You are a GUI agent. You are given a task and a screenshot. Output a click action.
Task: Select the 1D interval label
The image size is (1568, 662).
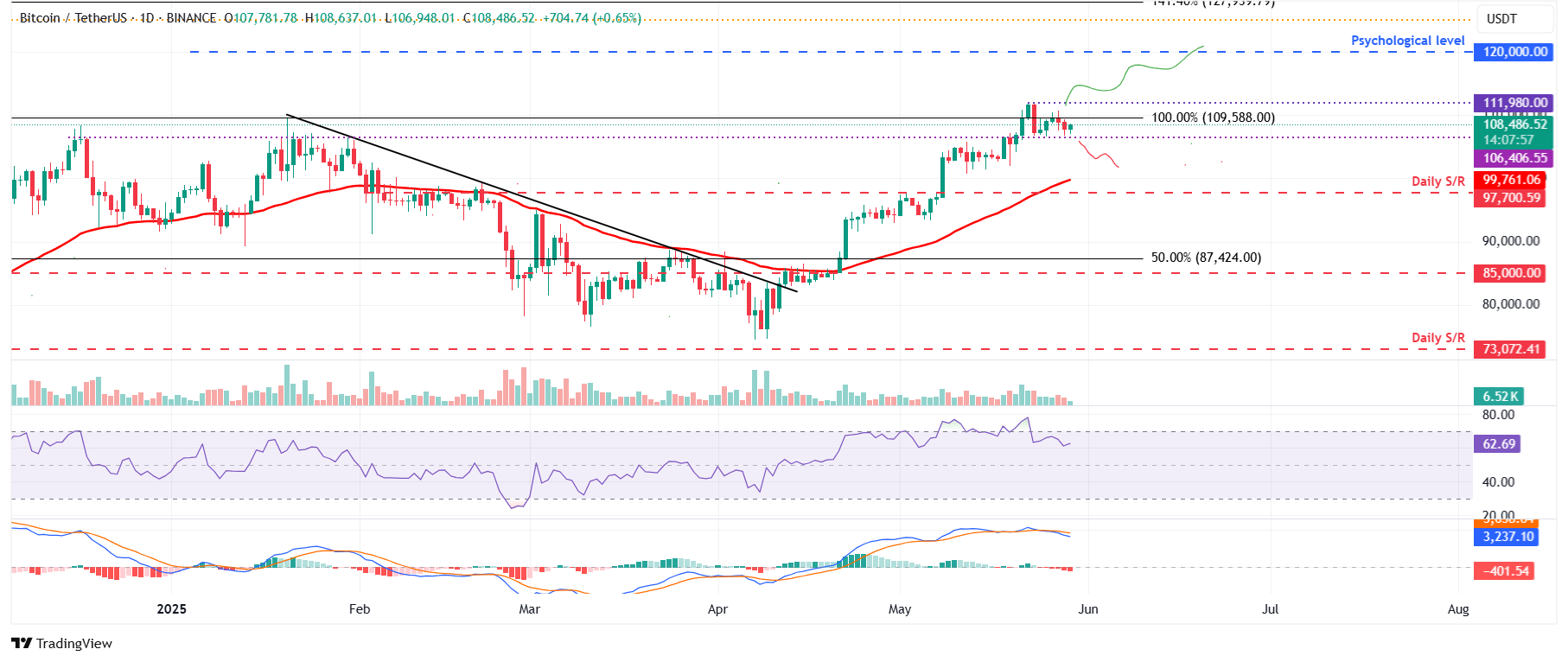[147, 18]
